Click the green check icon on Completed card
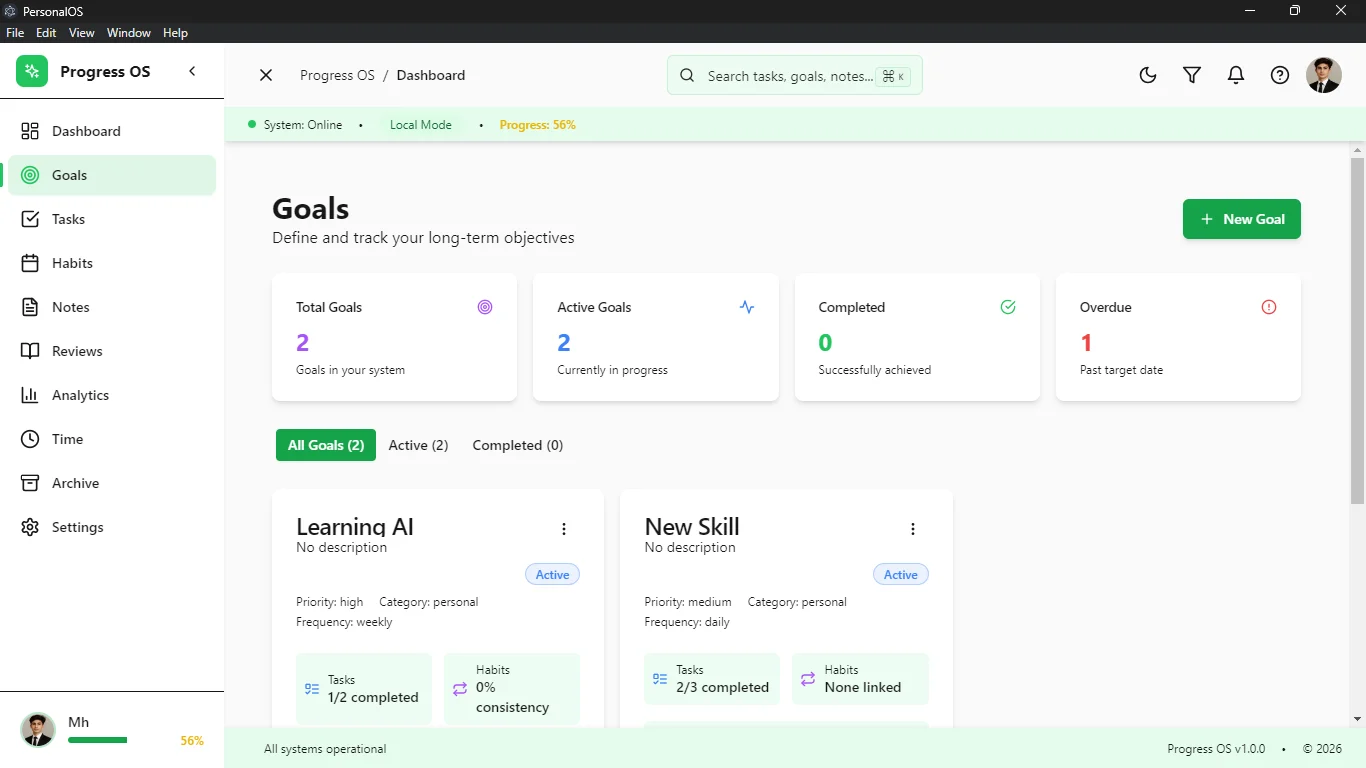This screenshot has width=1366, height=768. point(1008,307)
